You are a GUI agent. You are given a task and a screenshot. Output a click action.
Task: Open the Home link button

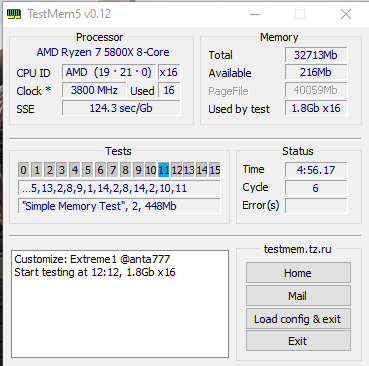point(298,273)
